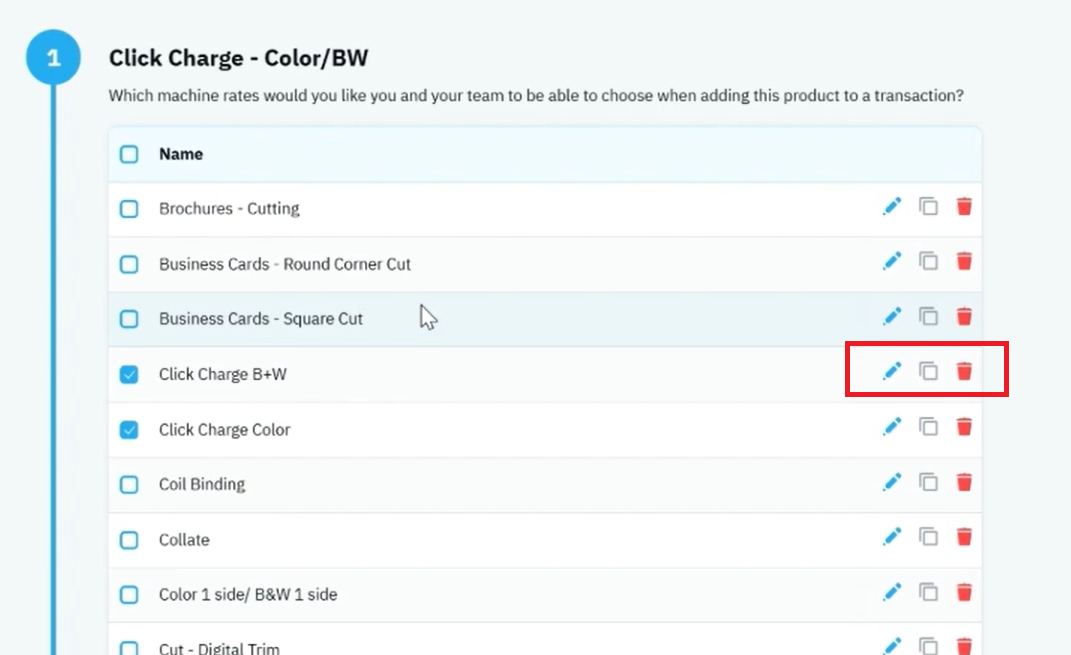Edit the Click Charge Color rate
This screenshot has height=655, width=1071.
coord(891,427)
